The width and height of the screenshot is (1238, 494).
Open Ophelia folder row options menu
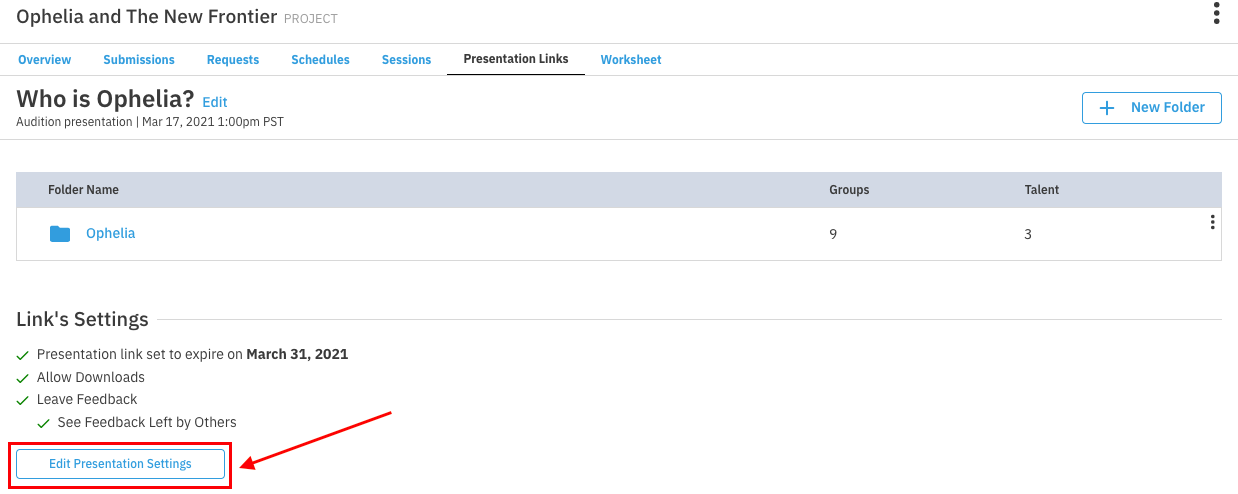(x=1212, y=222)
